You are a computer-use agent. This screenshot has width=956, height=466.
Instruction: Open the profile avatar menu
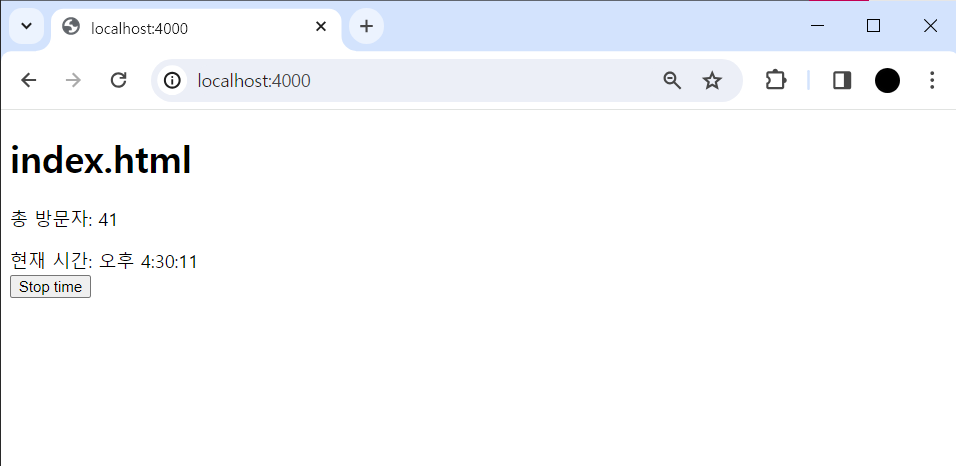pyautogui.click(x=887, y=81)
